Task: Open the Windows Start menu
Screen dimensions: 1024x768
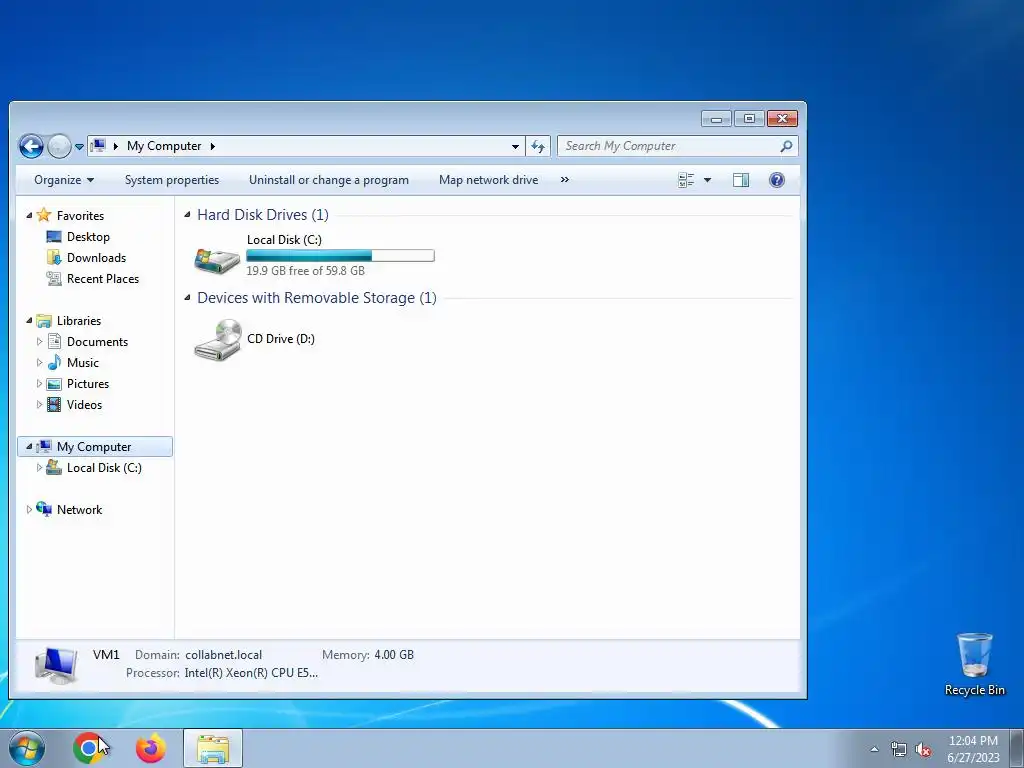Action: 26,748
